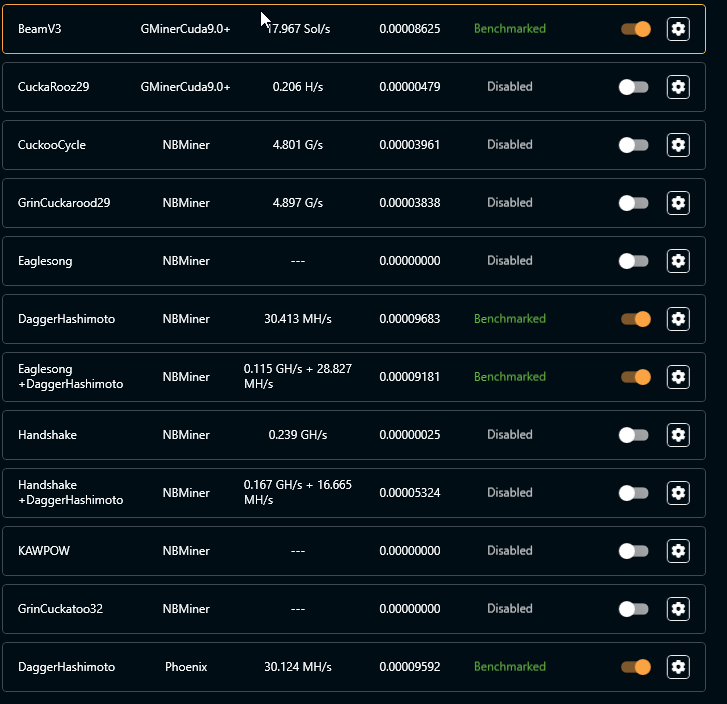This screenshot has height=704, width=727.
Task: Select the CuckooCycle algorithm name
Action: pyautogui.click(x=51, y=145)
